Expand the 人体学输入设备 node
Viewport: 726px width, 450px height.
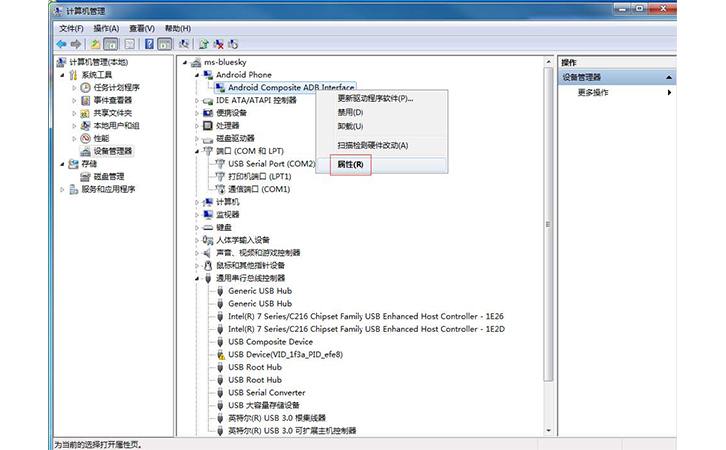197,240
